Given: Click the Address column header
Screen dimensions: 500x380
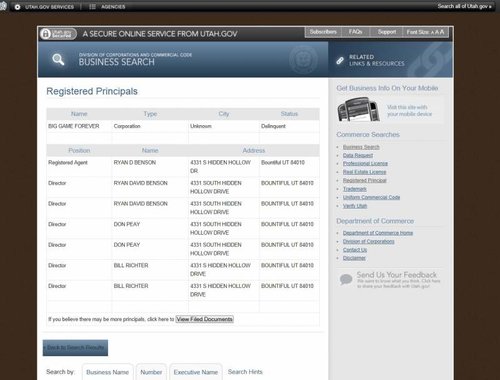Looking at the screenshot, I should [x=254, y=151].
